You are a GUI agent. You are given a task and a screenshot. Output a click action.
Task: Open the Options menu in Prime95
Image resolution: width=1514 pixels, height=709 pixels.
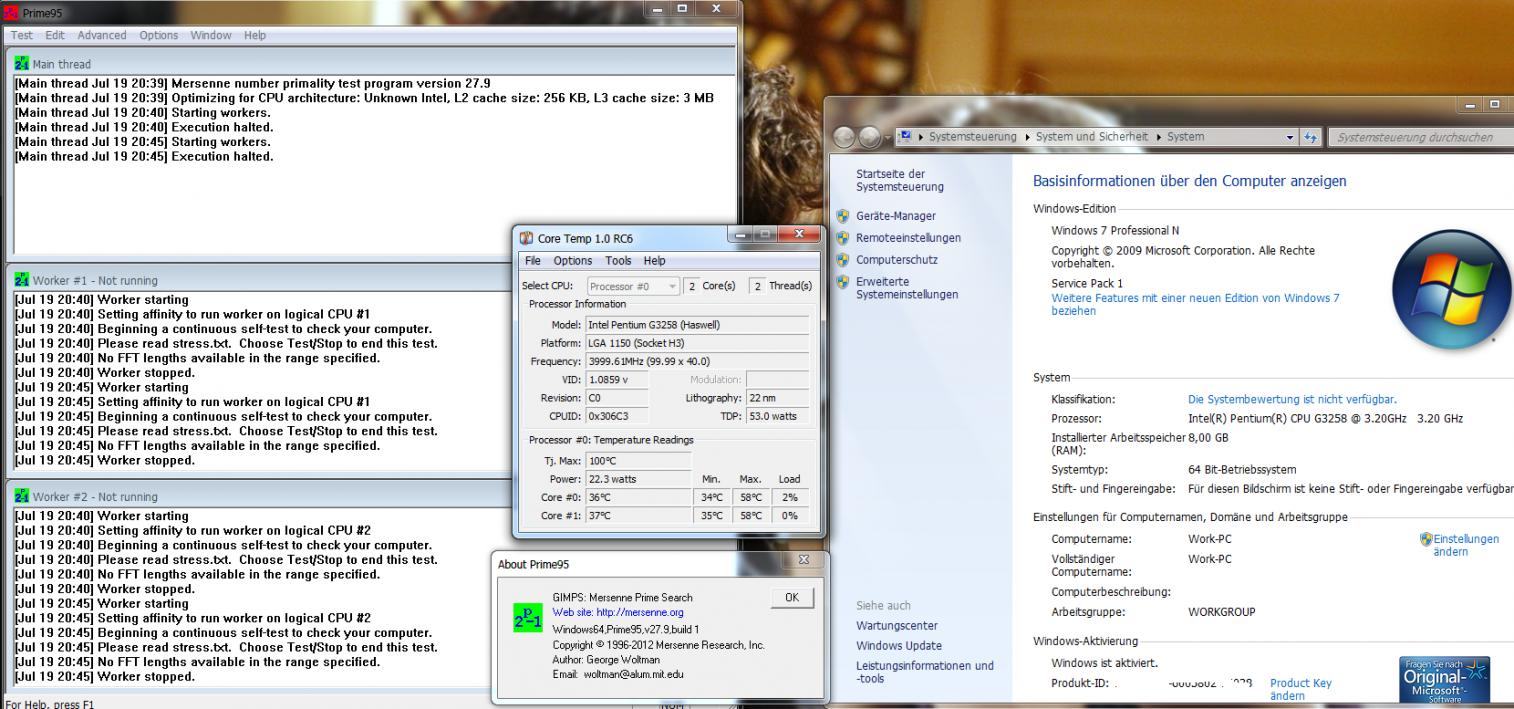point(159,35)
